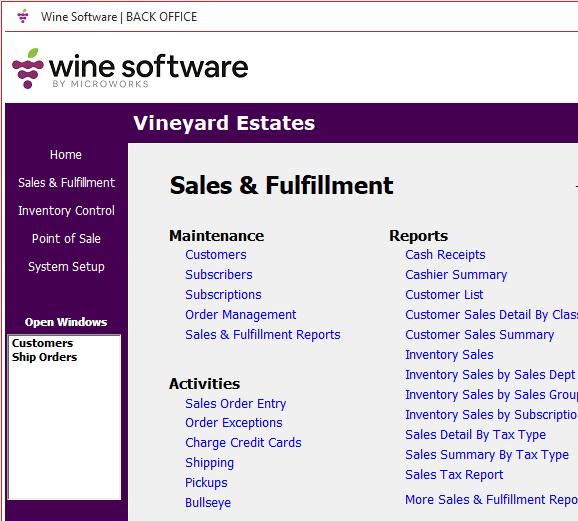Start Sales Order Entry
Screen dimensions: 578x521
point(236,404)
